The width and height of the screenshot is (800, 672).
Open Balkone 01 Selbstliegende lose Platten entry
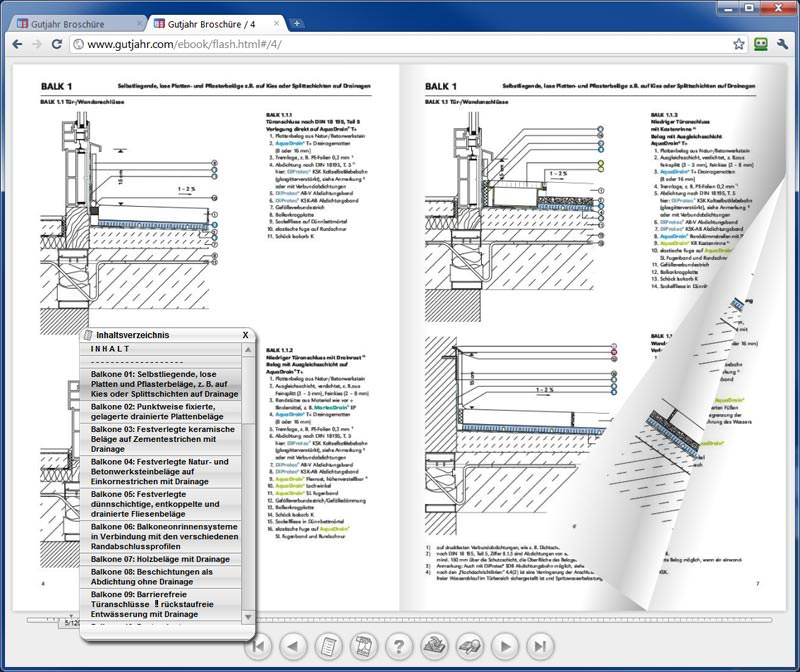(x=160, y=384)
